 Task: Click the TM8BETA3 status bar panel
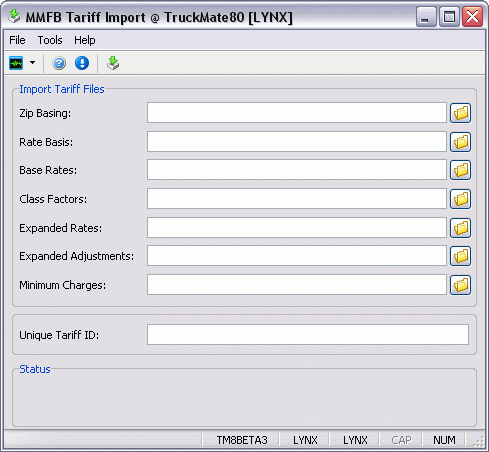[242, 440]
